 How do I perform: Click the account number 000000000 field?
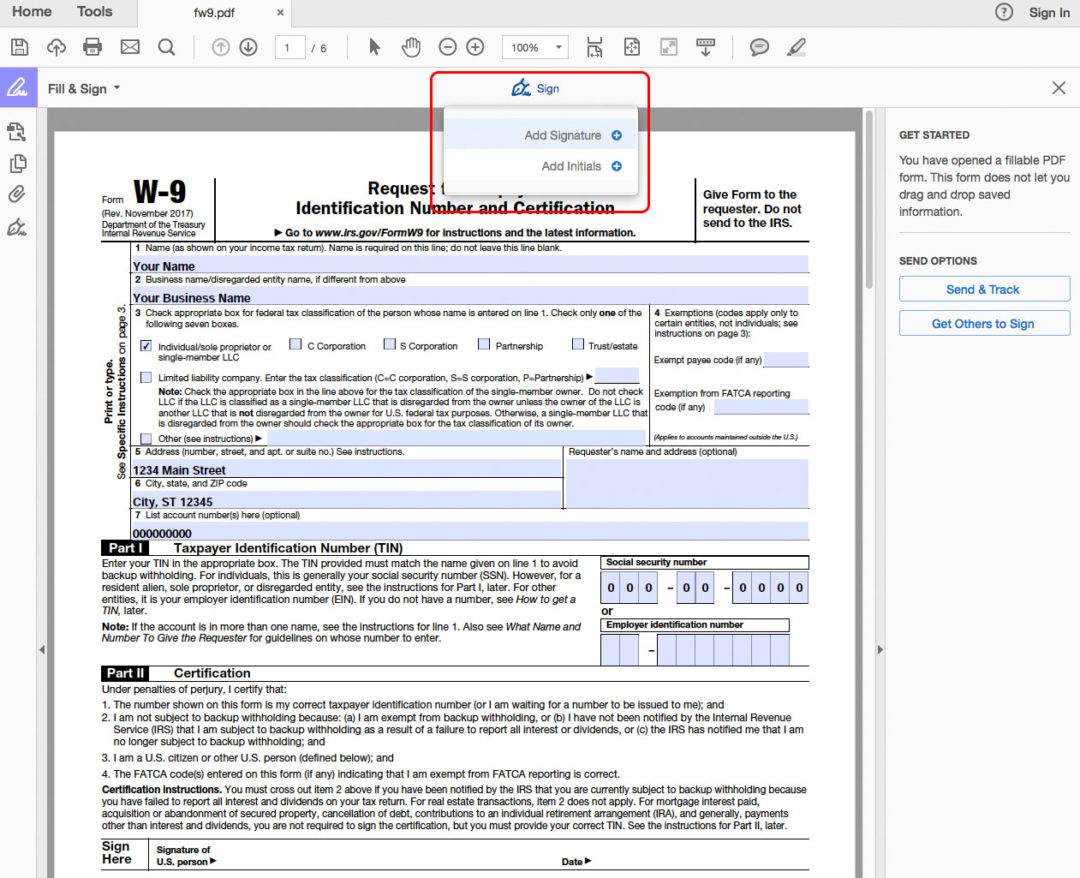(470, 531)
